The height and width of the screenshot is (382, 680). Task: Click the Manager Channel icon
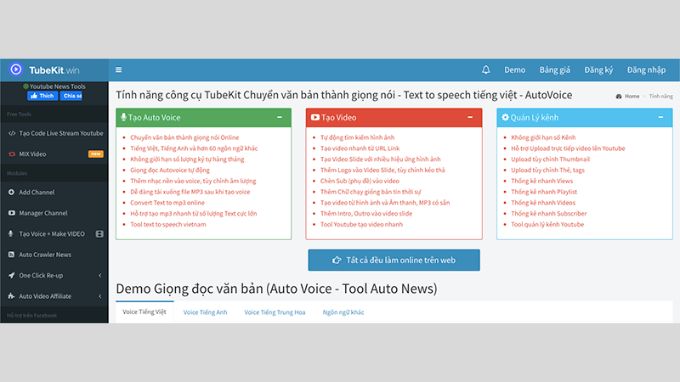coord(11,213)
